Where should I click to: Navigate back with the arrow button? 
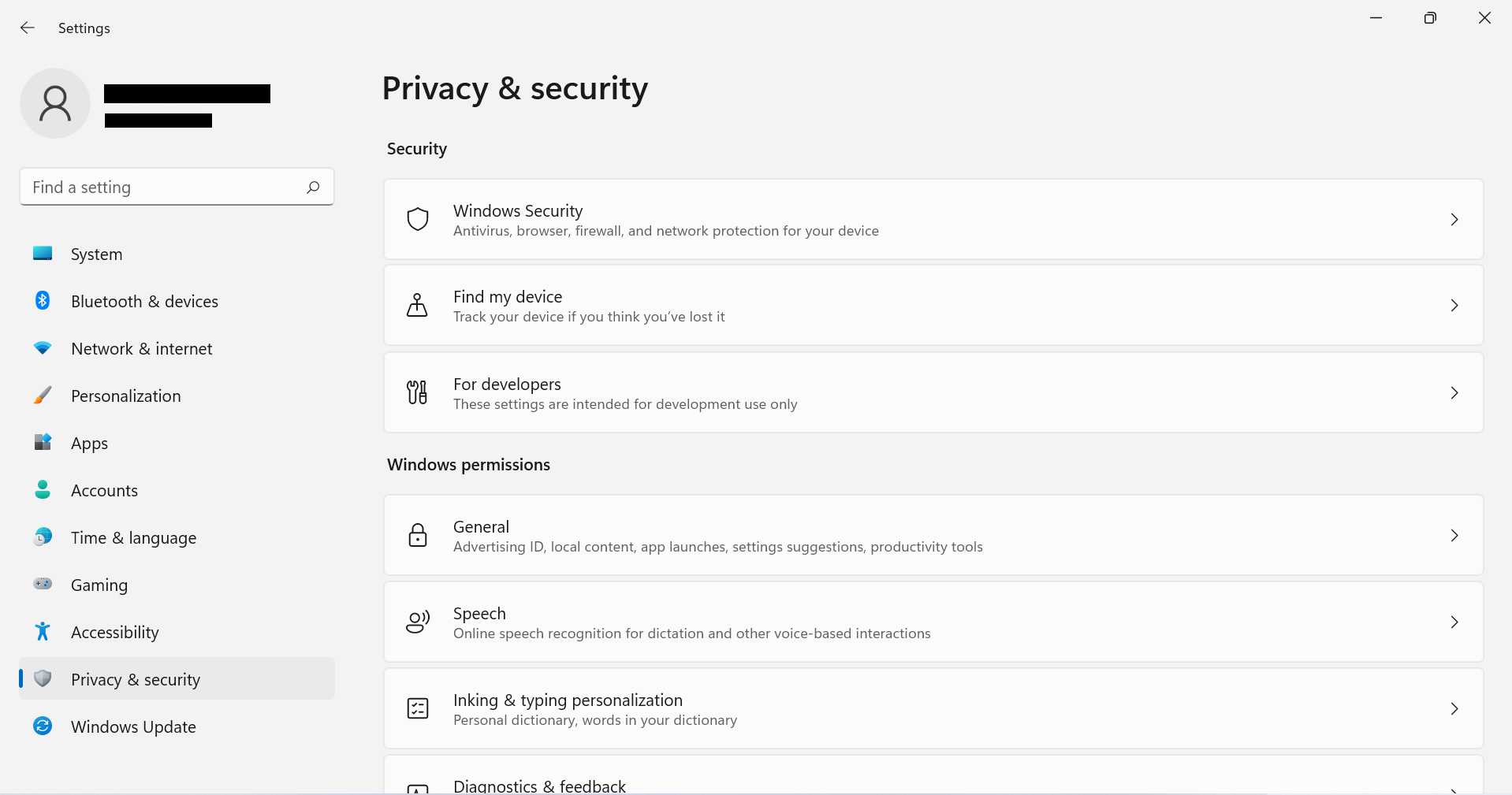(28, 28)
